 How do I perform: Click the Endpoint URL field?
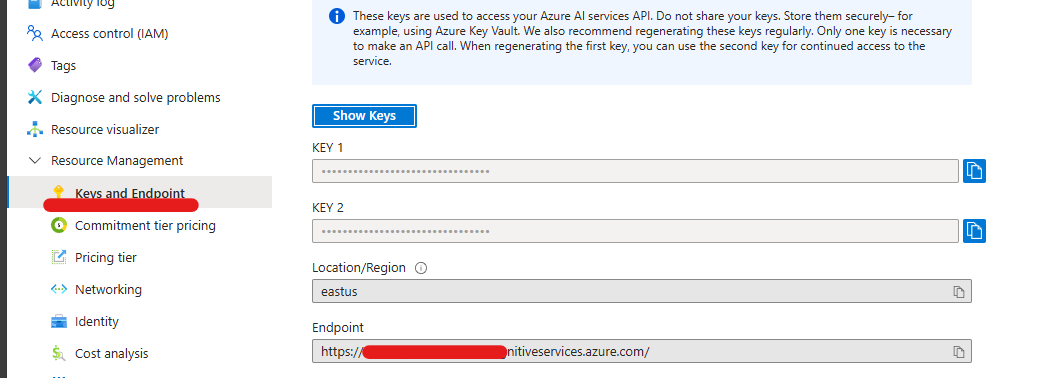(x=641, y=352)
